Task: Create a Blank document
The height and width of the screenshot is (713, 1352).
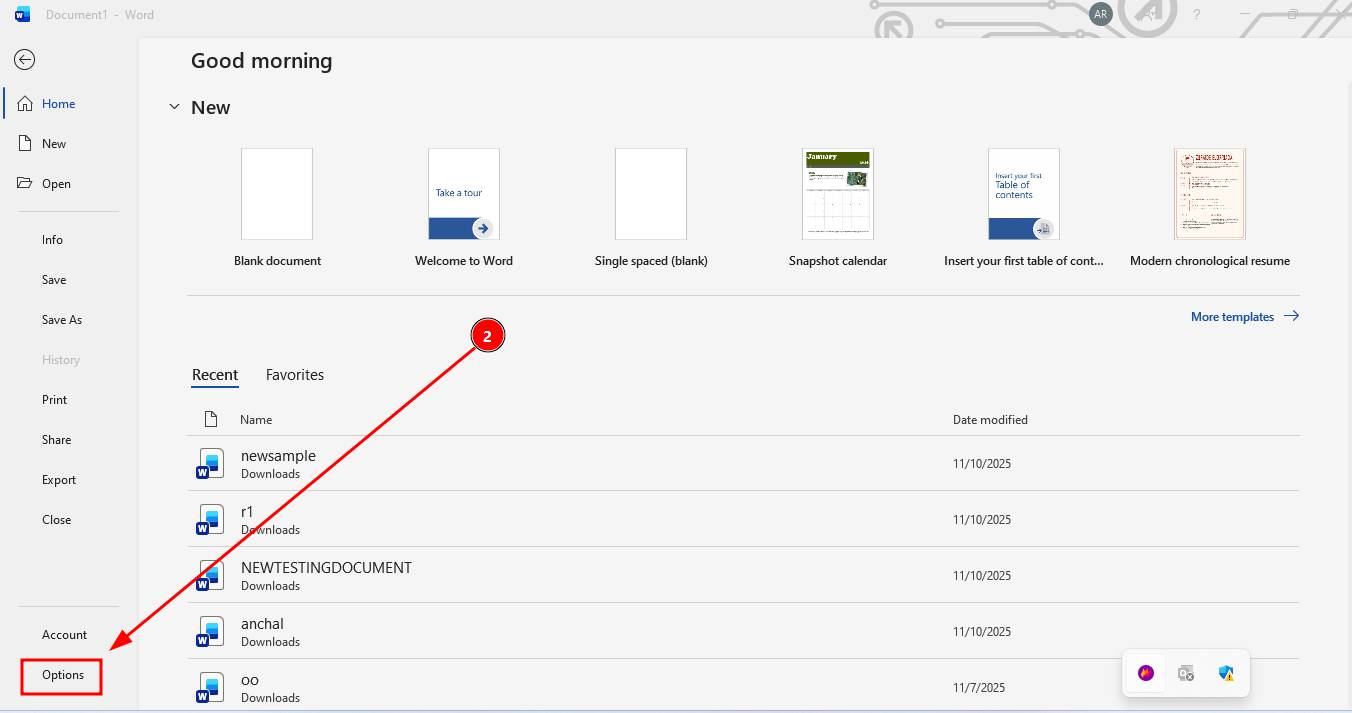Action: [277, 194]
